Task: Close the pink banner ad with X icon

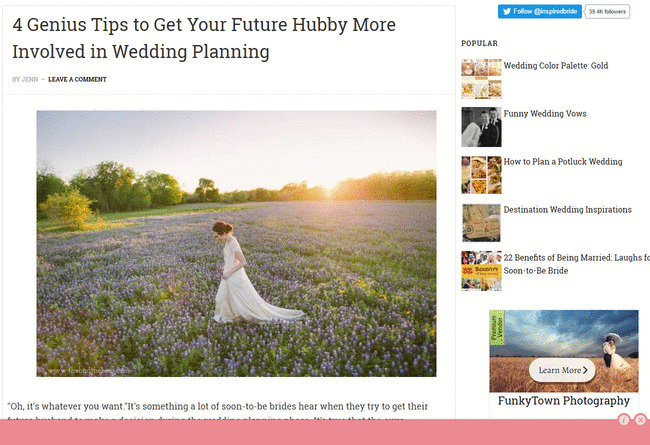Action: [x=640, y=420]
